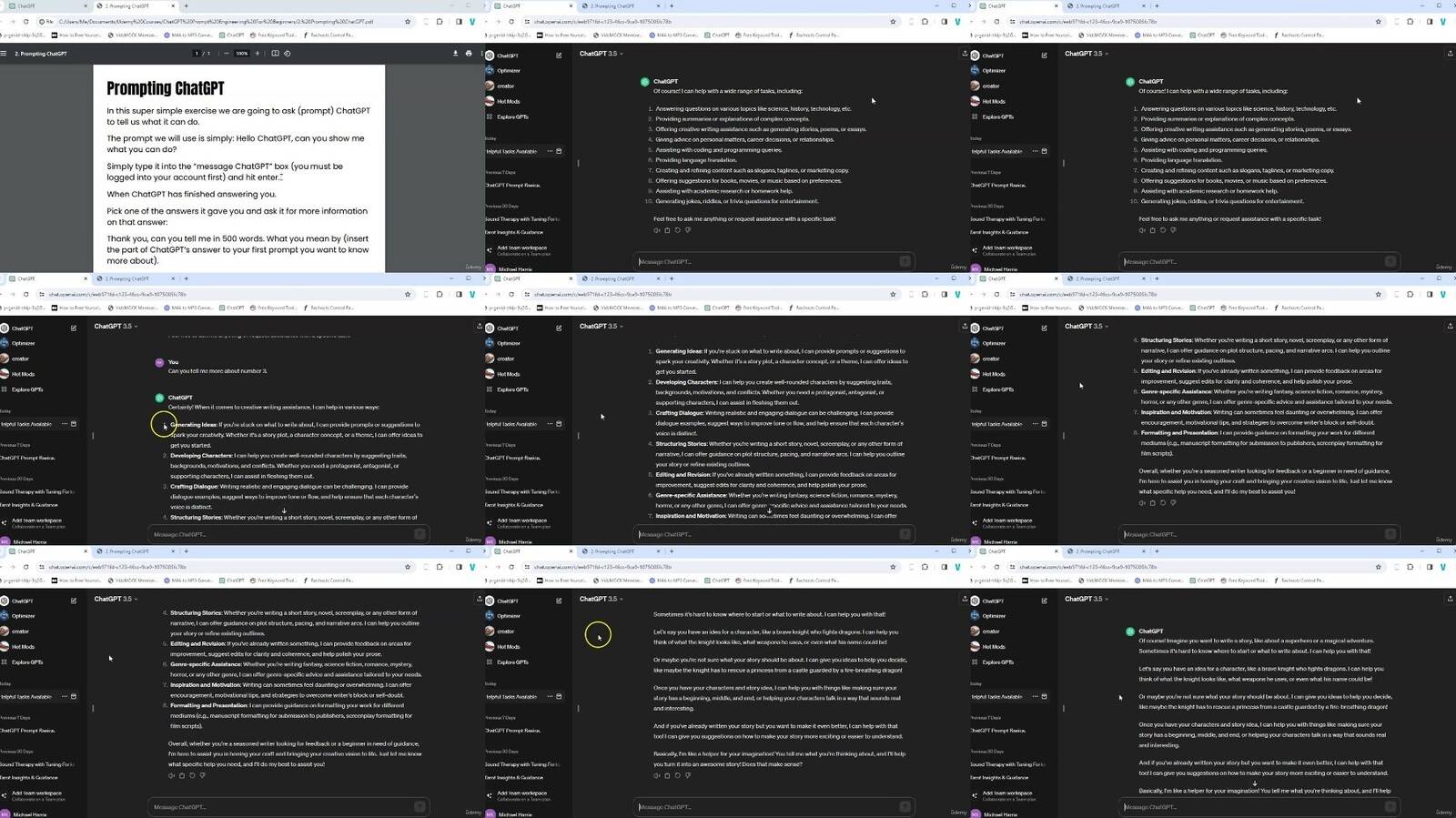The height and width of the screenshot is (818, 1456).
Task: Click the green V extension icon in center frame
Action: click(957, 294)
